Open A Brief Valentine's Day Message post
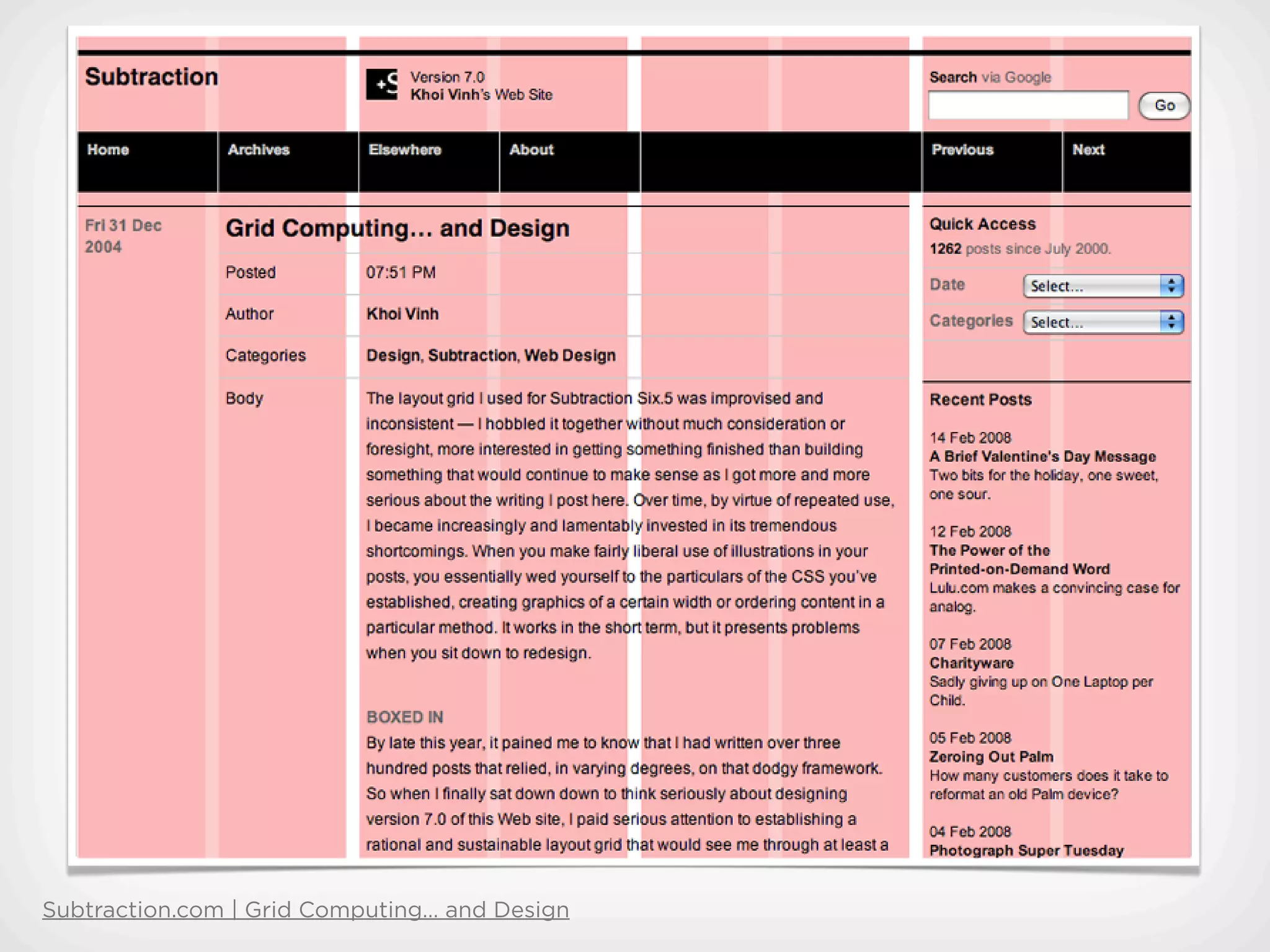The width and height of the screenshot is (1270, 952). [x=1042, y=457]
